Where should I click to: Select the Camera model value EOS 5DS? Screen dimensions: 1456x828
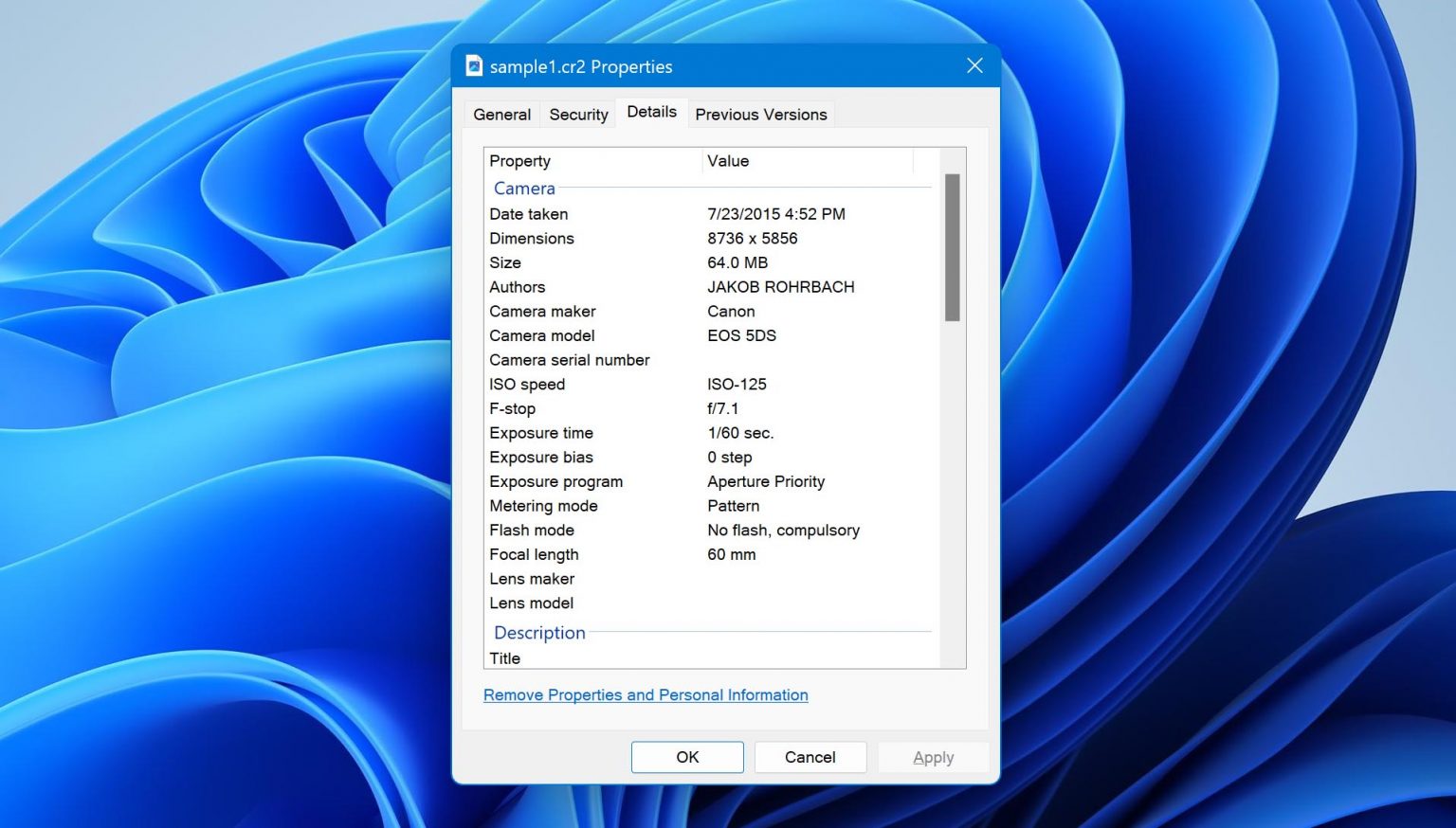pos(742,335)
